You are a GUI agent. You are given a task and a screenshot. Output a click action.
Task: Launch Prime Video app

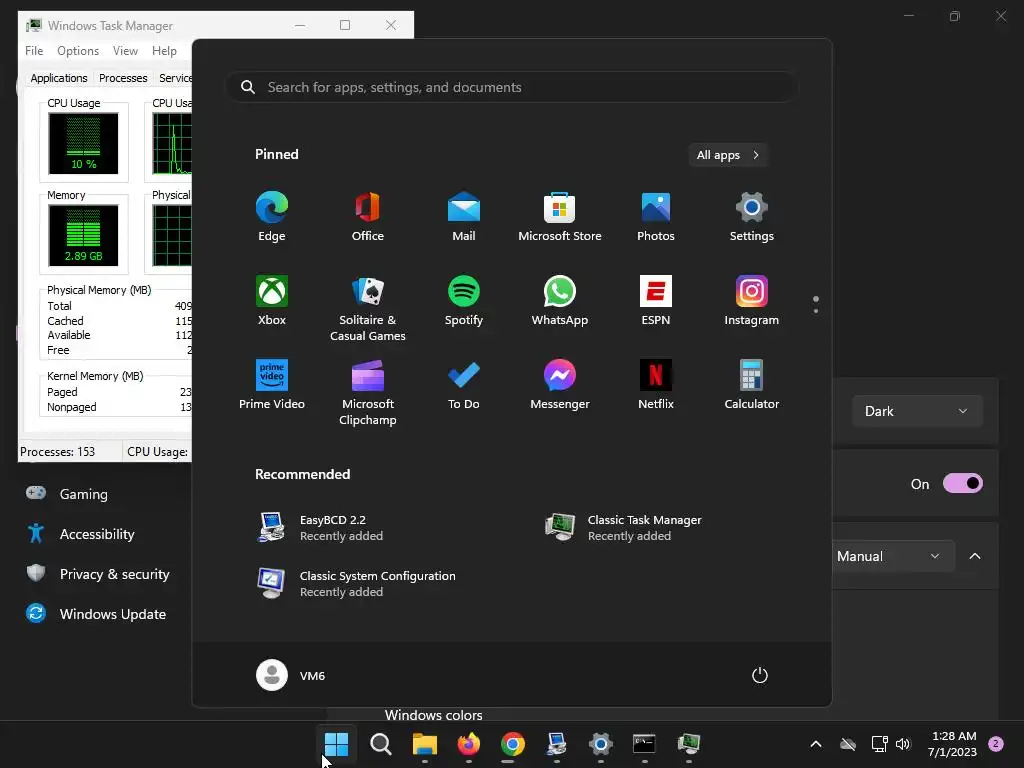click(272, 385)
